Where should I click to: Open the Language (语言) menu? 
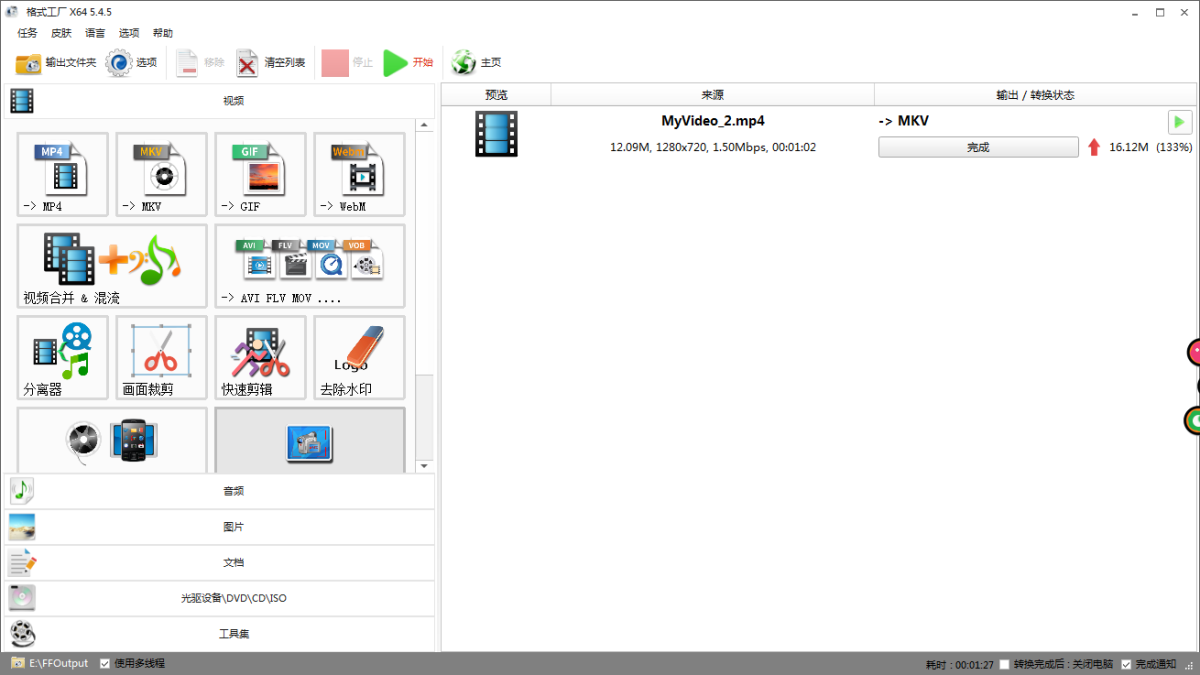95,33
